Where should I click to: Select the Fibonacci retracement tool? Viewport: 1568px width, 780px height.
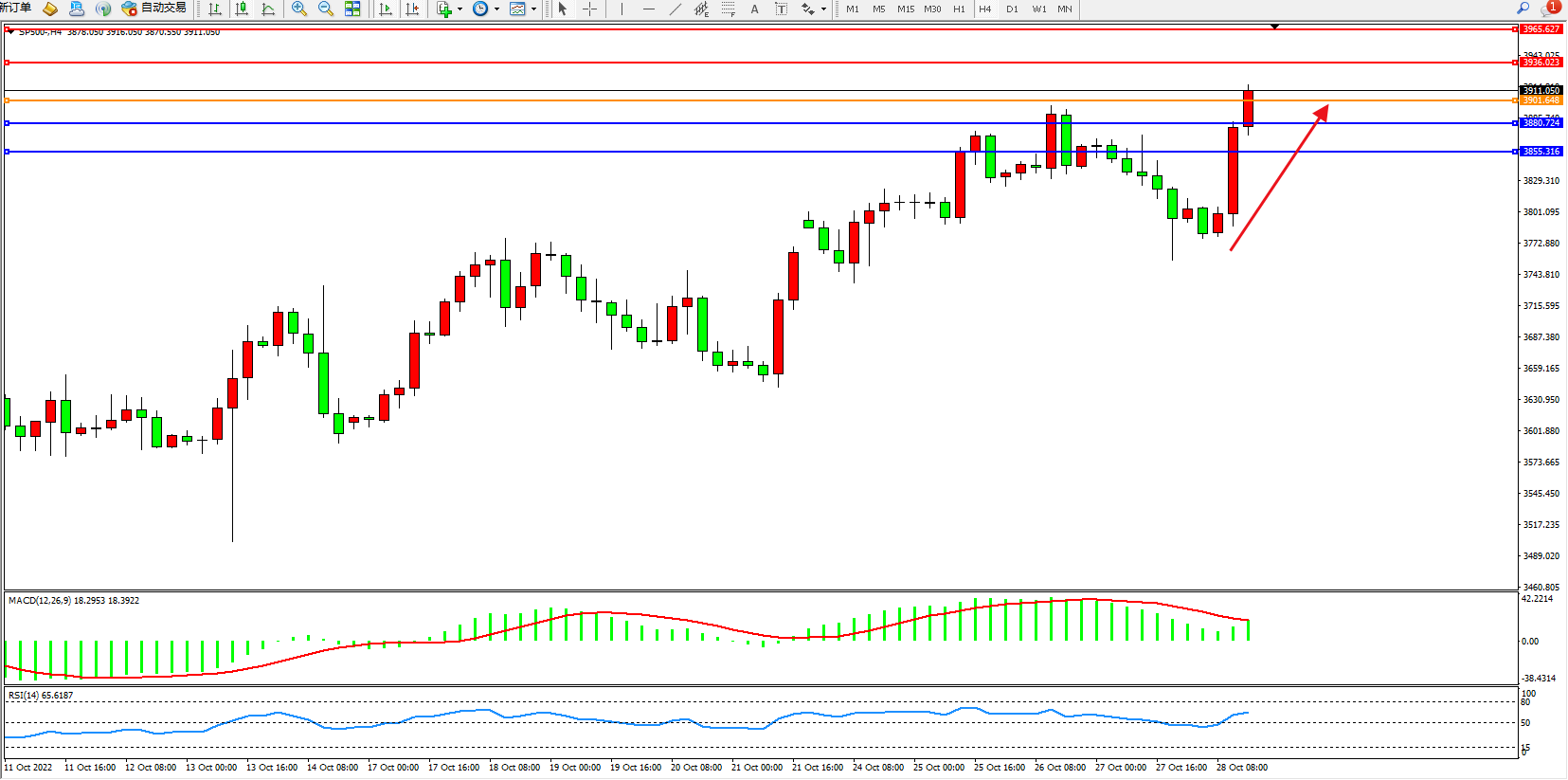[x=728, y=9]
